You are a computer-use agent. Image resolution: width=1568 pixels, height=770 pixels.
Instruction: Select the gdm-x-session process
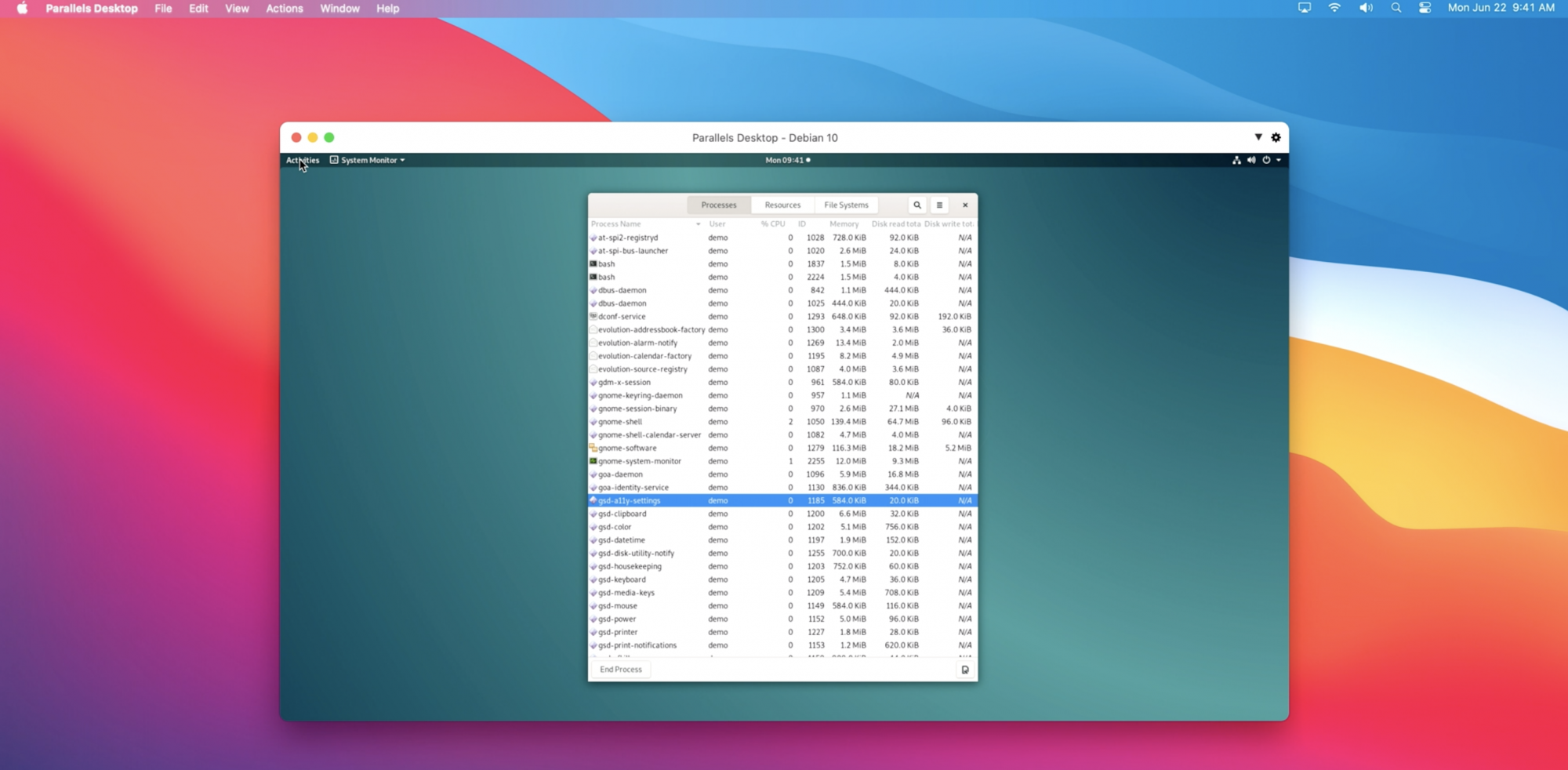click(x=782, y=382)
